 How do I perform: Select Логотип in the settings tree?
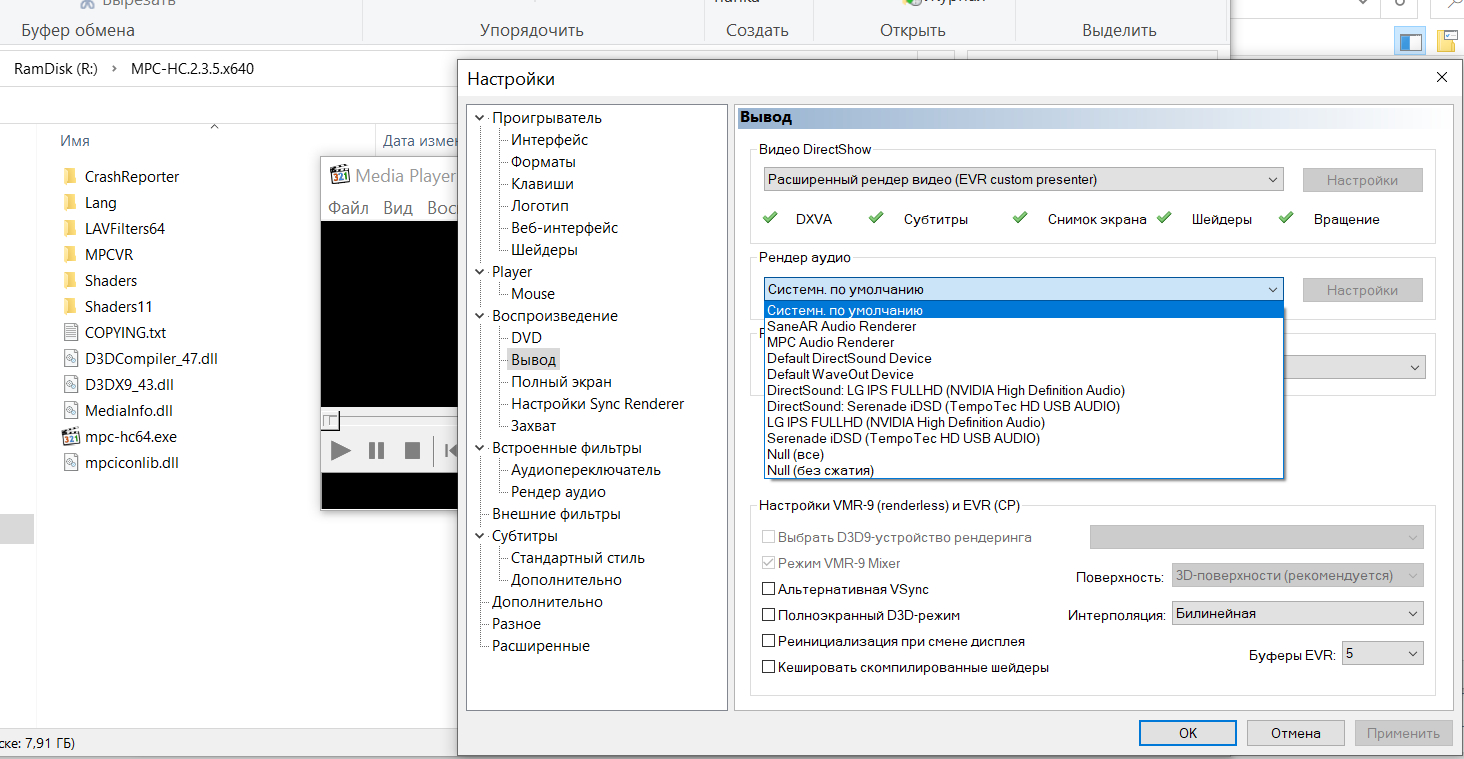tap(540, 206)
